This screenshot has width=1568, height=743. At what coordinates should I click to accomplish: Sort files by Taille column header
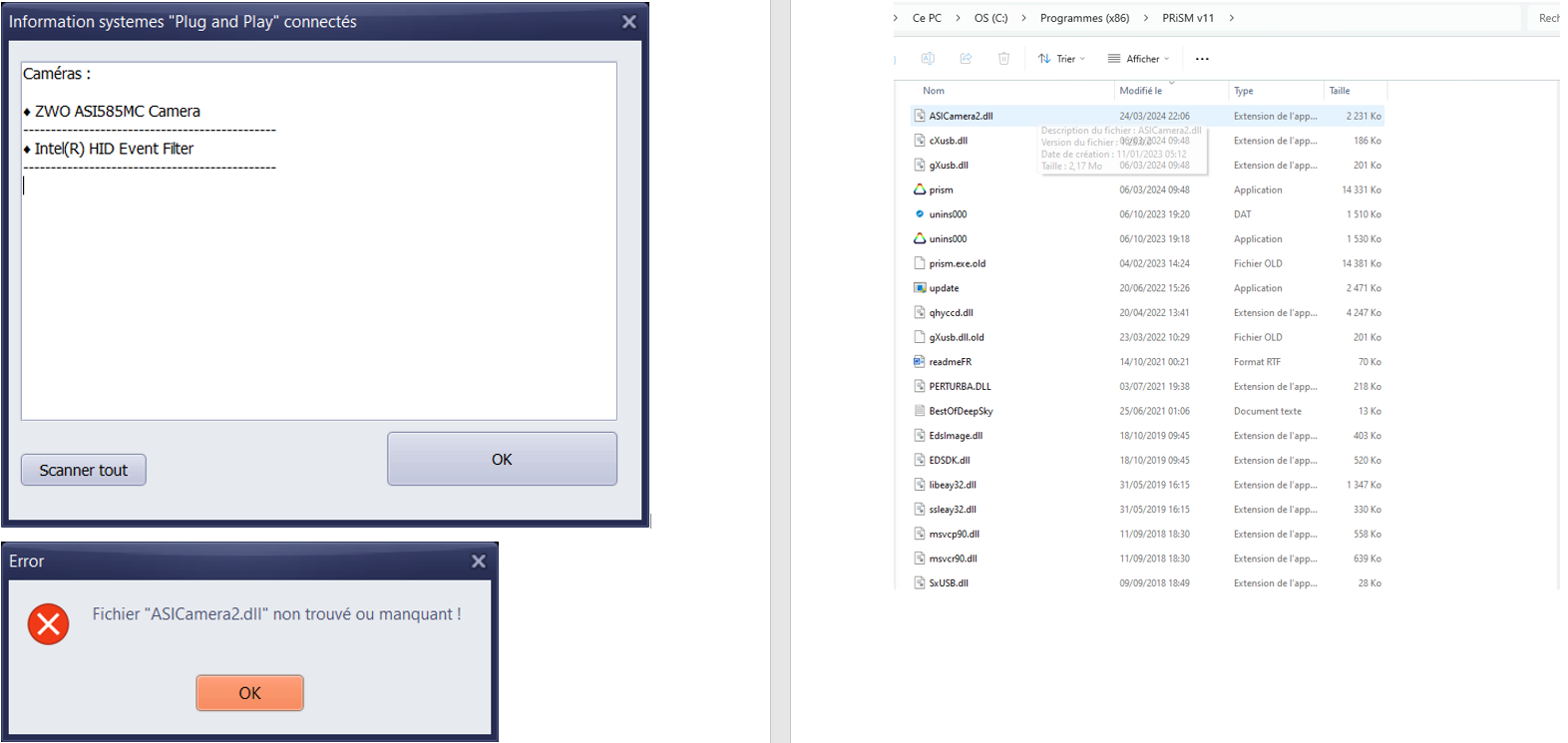1340,91
